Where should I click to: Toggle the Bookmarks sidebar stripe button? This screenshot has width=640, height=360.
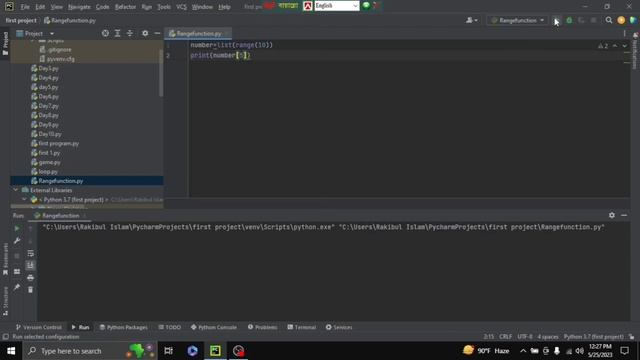[5, 259]
